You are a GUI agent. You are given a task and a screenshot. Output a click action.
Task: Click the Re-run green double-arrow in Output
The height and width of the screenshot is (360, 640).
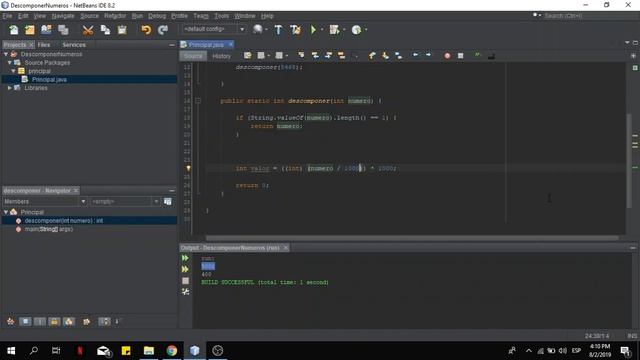pos(185,258)
